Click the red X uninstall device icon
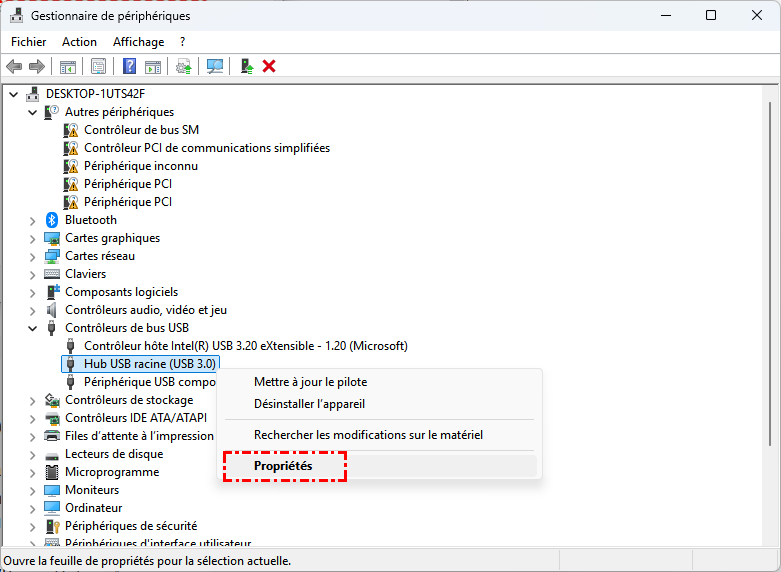Screen dimensions: 781x572 click(269, 66)
